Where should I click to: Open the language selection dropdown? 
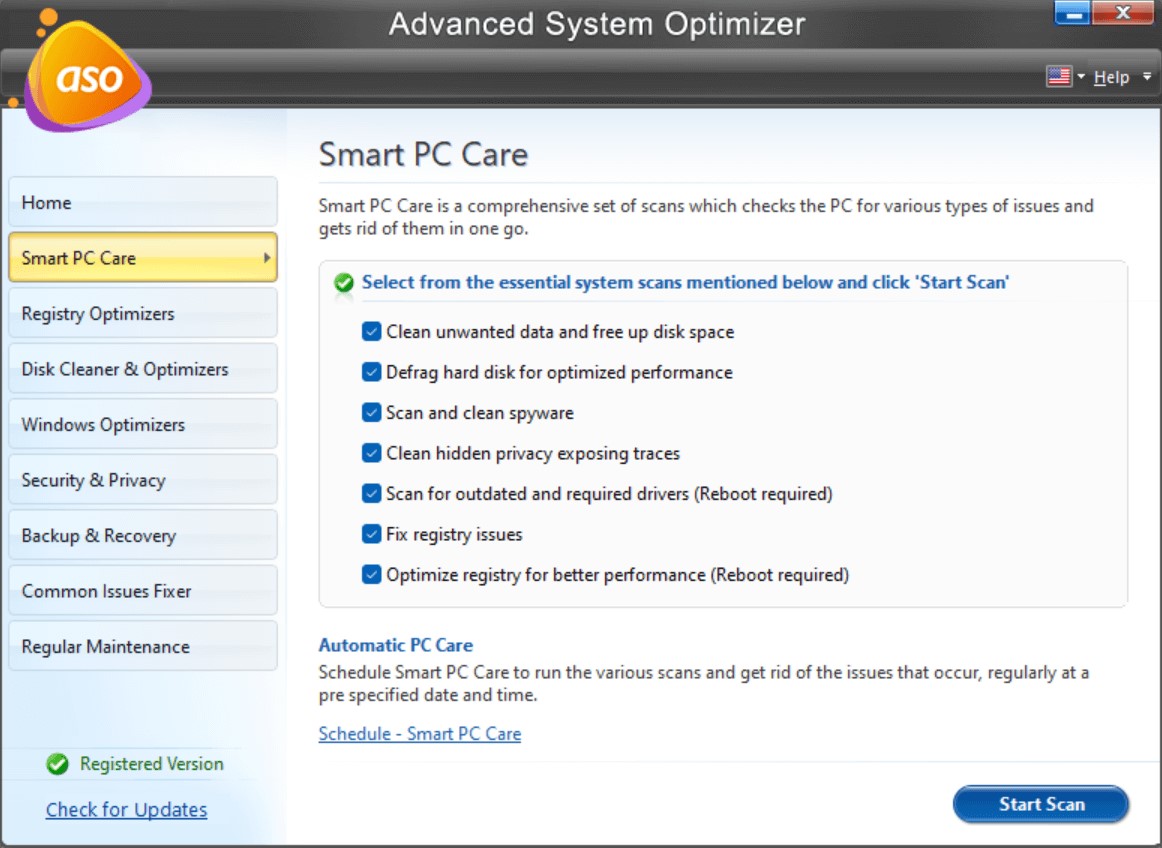tap(1081, 76)
